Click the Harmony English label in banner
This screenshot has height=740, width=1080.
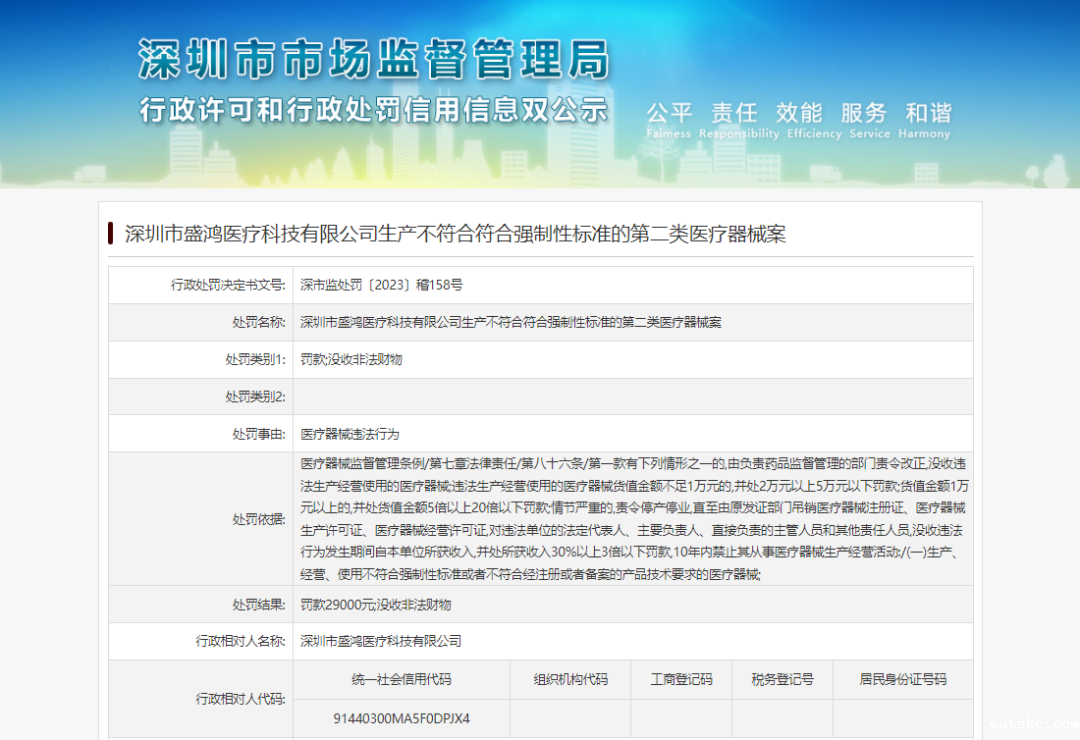click(x=923, y=133)
